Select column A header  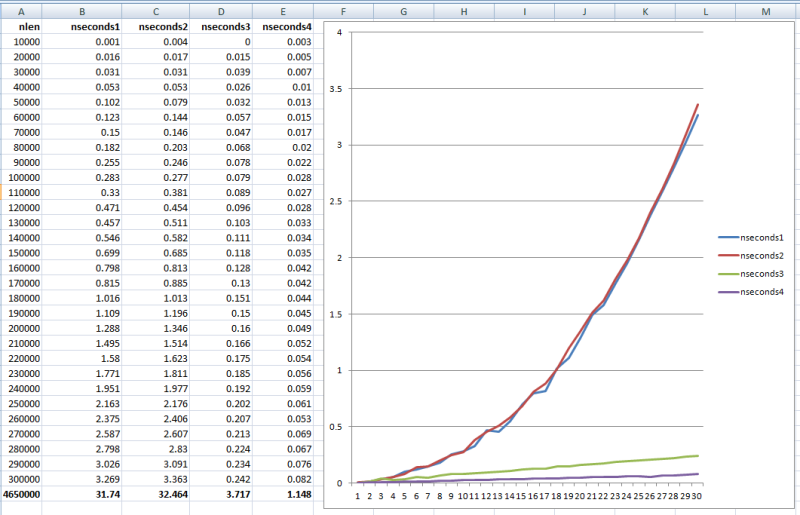(x=21, y=11)
